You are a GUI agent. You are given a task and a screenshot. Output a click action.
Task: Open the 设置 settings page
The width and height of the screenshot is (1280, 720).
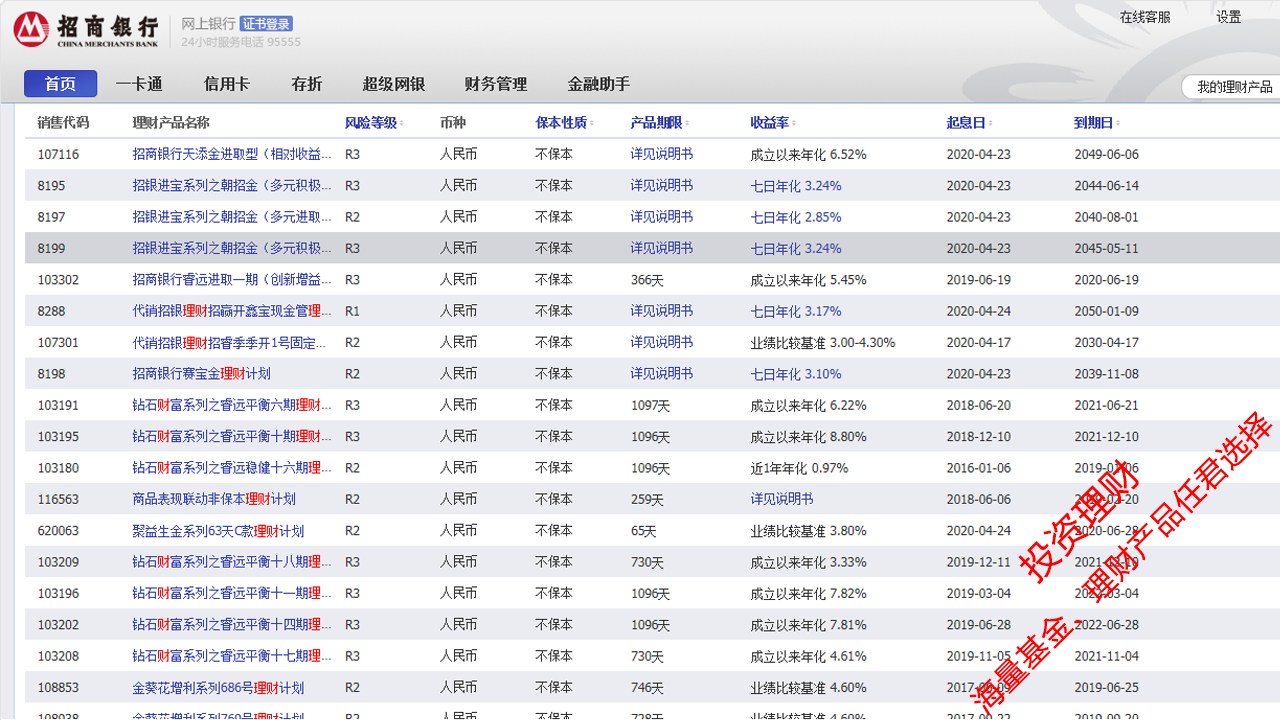pos(1228,16)
